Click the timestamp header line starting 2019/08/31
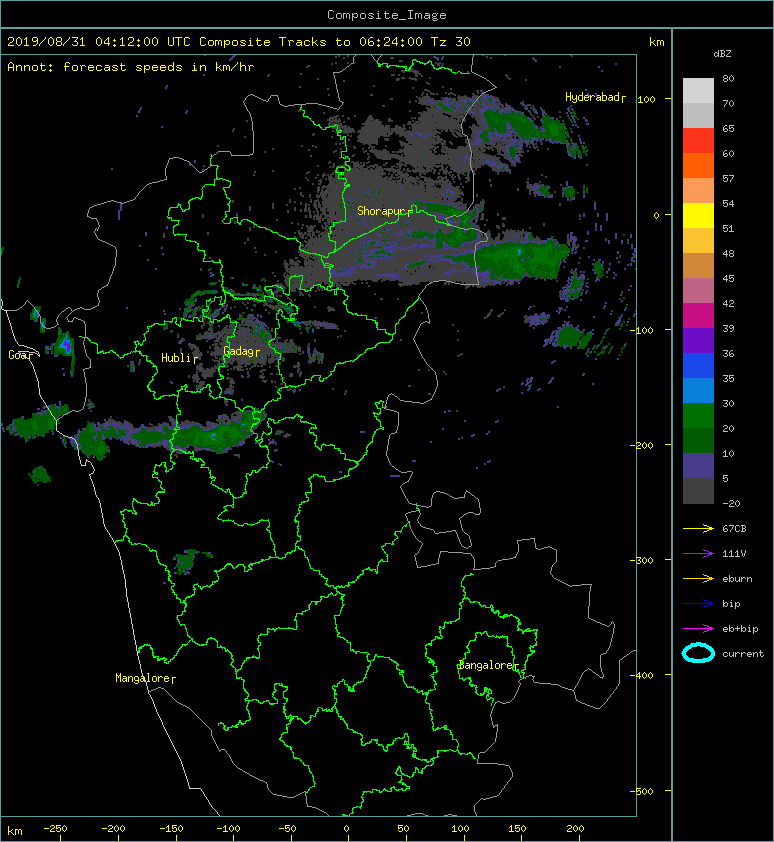Screen dimensions: 774x842 tap(239, 42)
